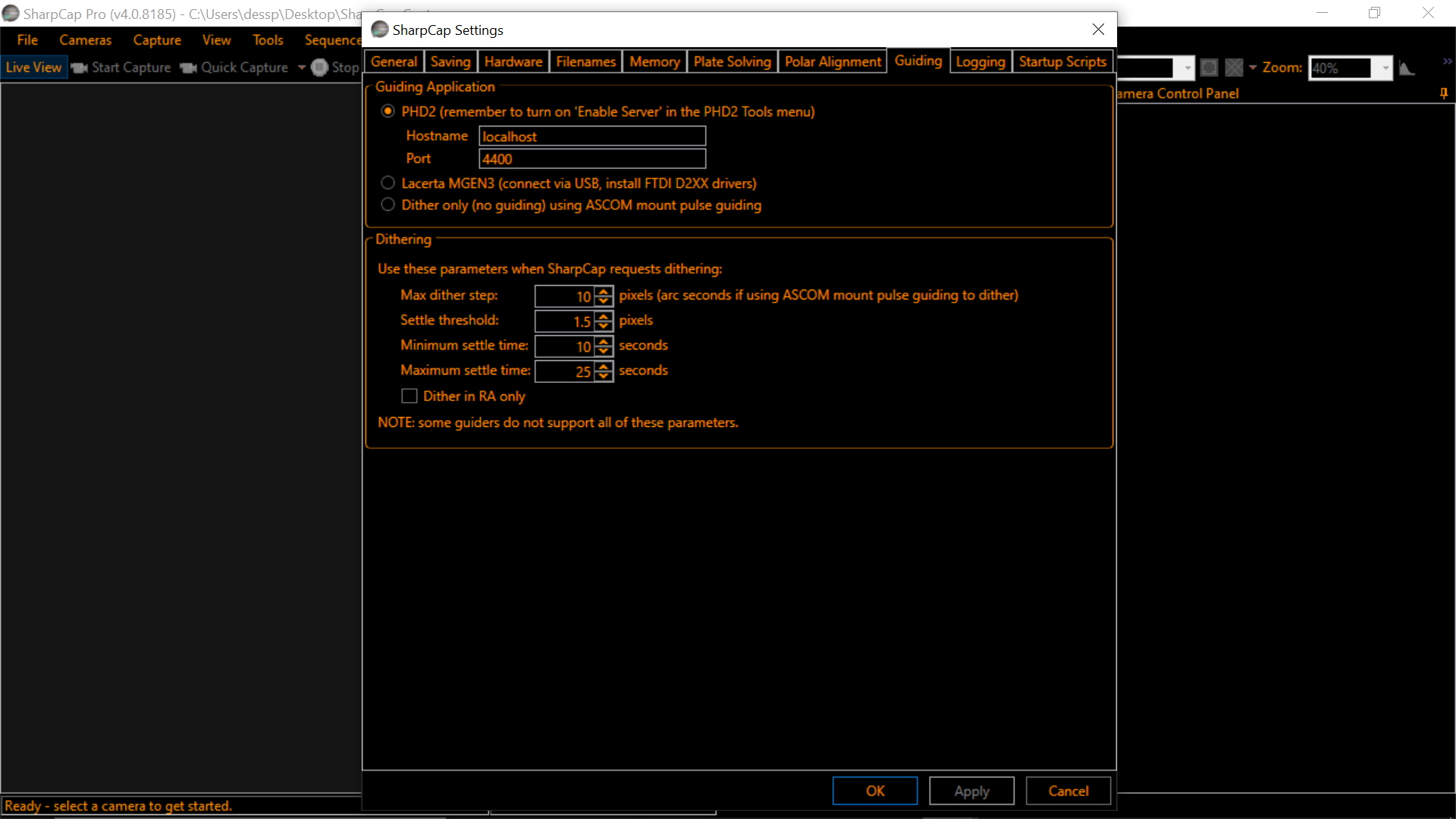Click the crossed reticule overlay icon
This screenshot has height=819, width=1456.
(1235, 68)
